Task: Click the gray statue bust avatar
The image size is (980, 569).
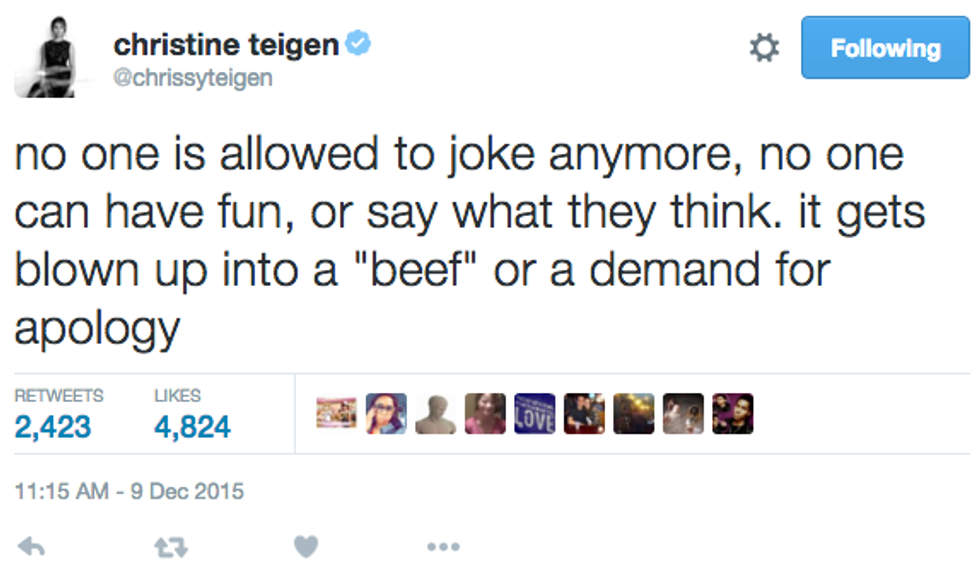Action: click(x=436, y=413)
